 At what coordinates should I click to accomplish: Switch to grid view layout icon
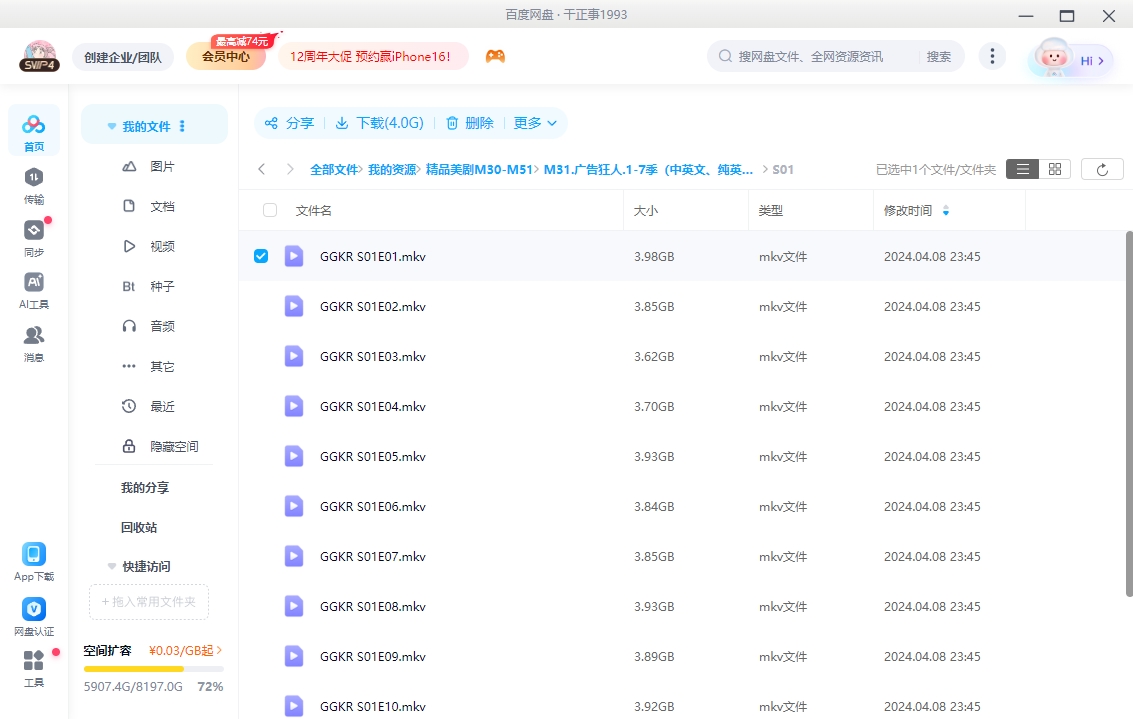(x=1054, y=170)
